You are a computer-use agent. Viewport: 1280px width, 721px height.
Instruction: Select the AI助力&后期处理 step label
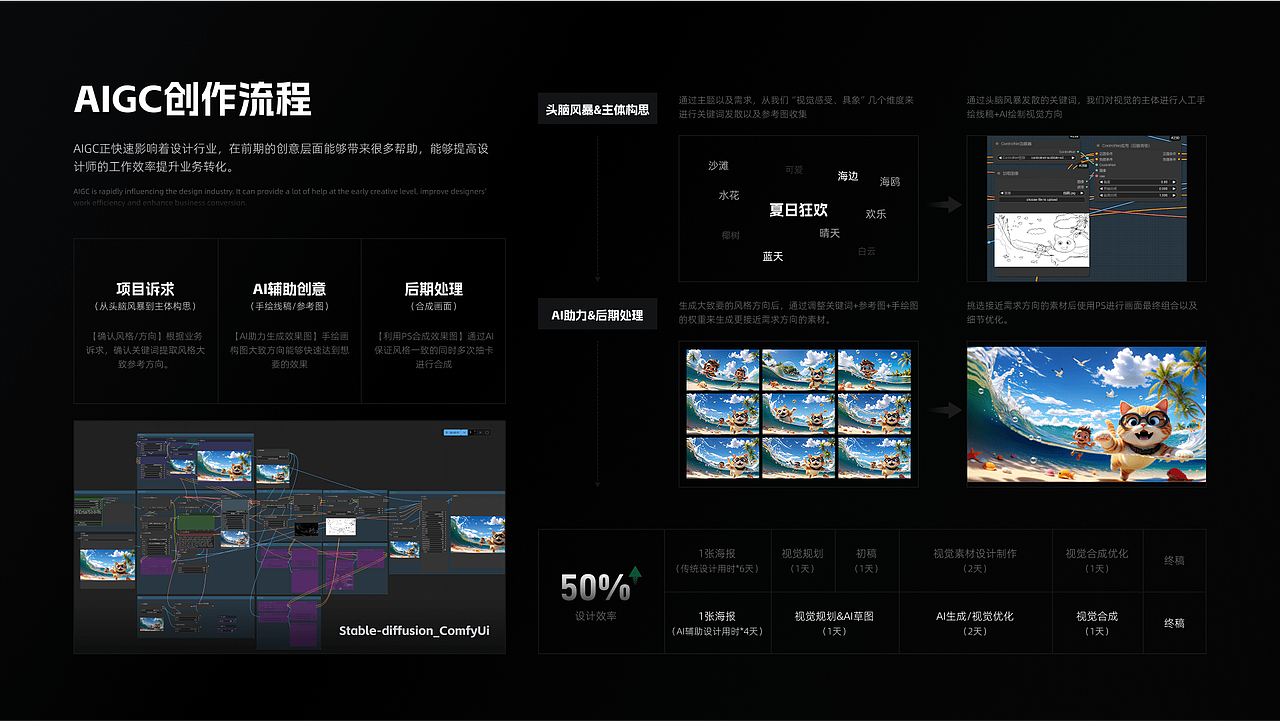point(597,315)
